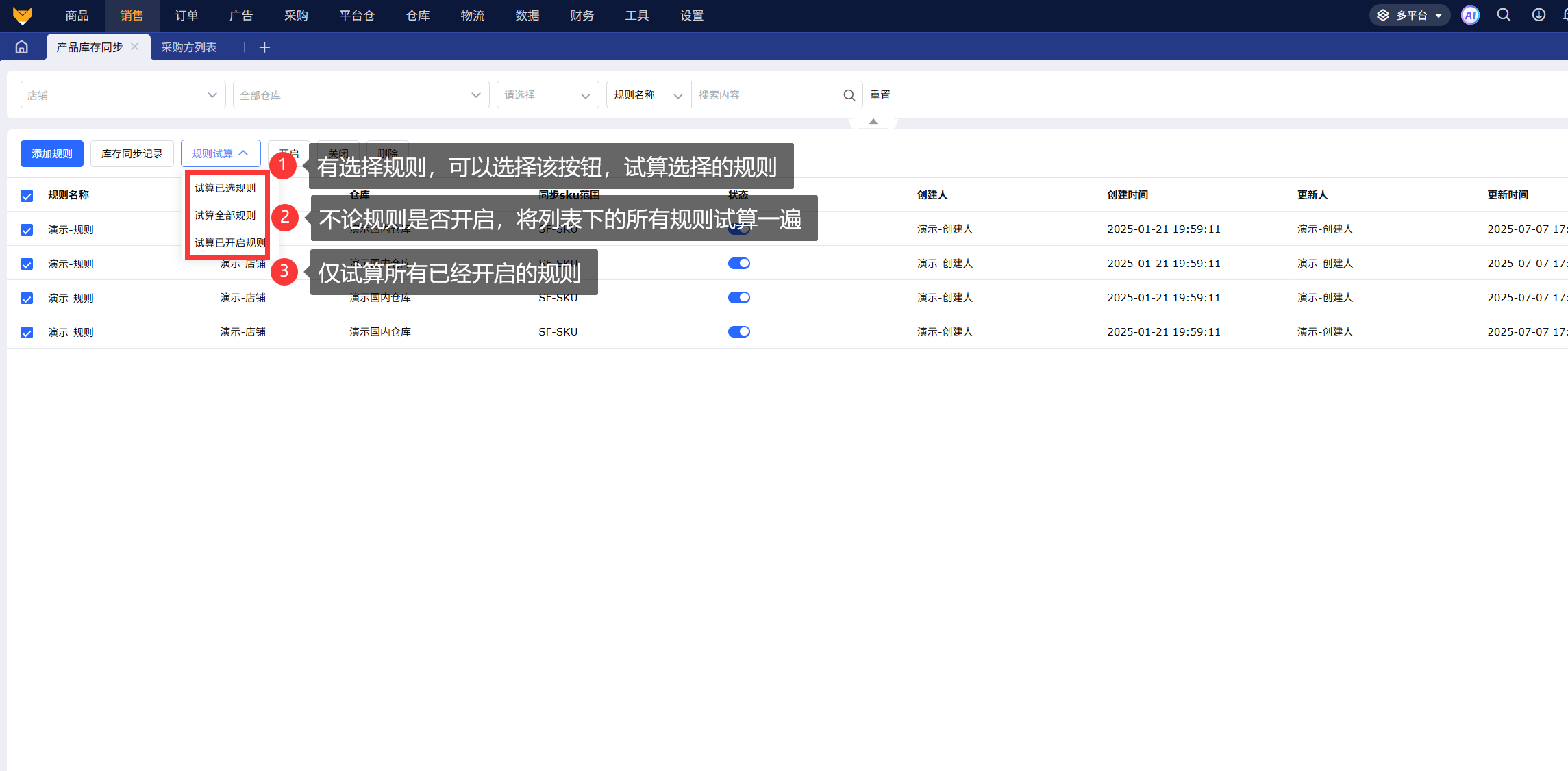
Task: Expand the 全部仓库 dropdown
Action: tap(360, 95)
